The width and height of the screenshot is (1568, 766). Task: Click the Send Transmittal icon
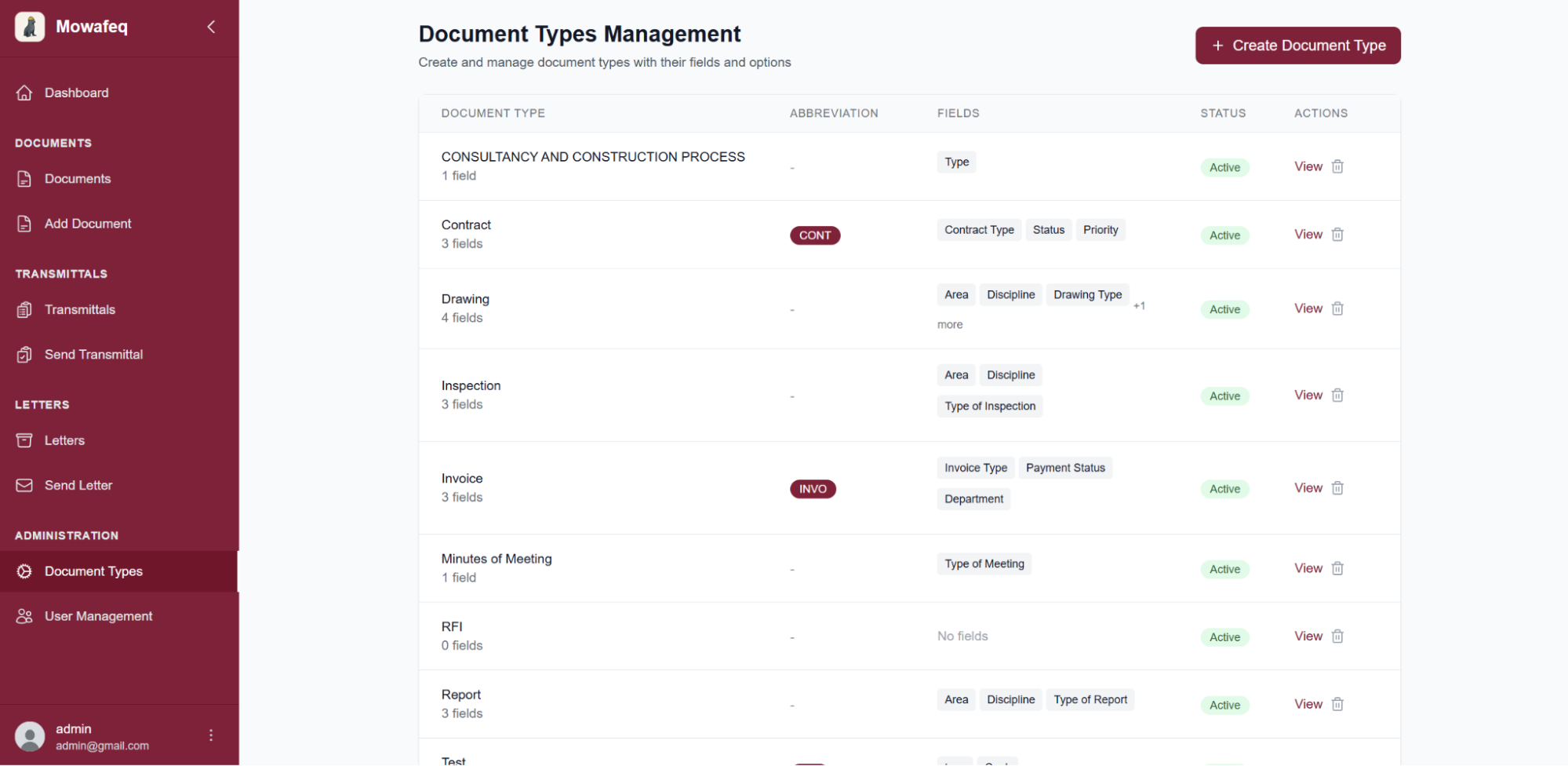click(24, 355)
